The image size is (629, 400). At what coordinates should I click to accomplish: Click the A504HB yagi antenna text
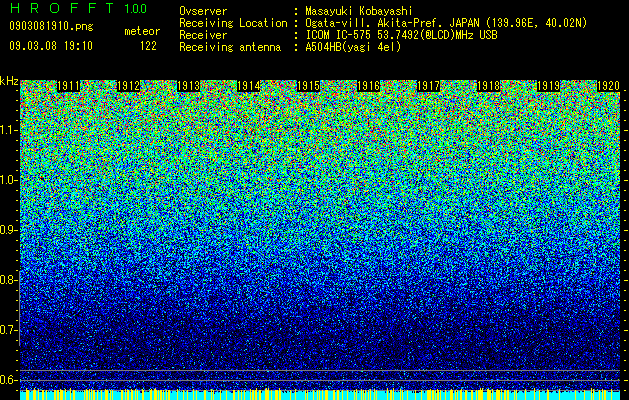(x=353, y=47)
